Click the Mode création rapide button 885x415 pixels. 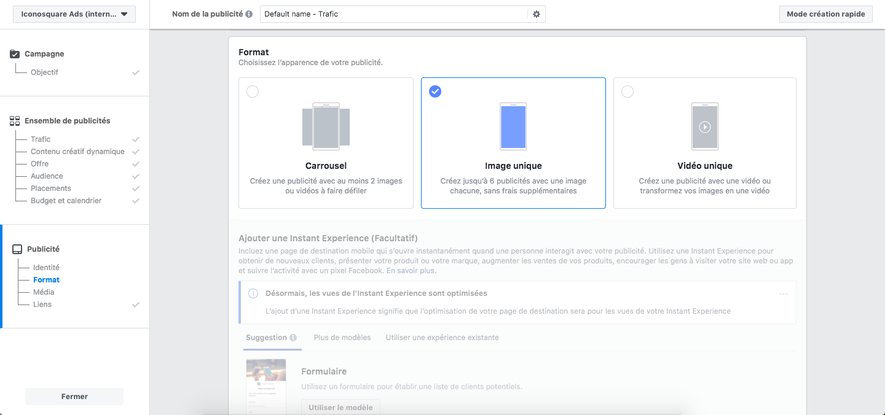pyautogui.click(x=826, y=14)
